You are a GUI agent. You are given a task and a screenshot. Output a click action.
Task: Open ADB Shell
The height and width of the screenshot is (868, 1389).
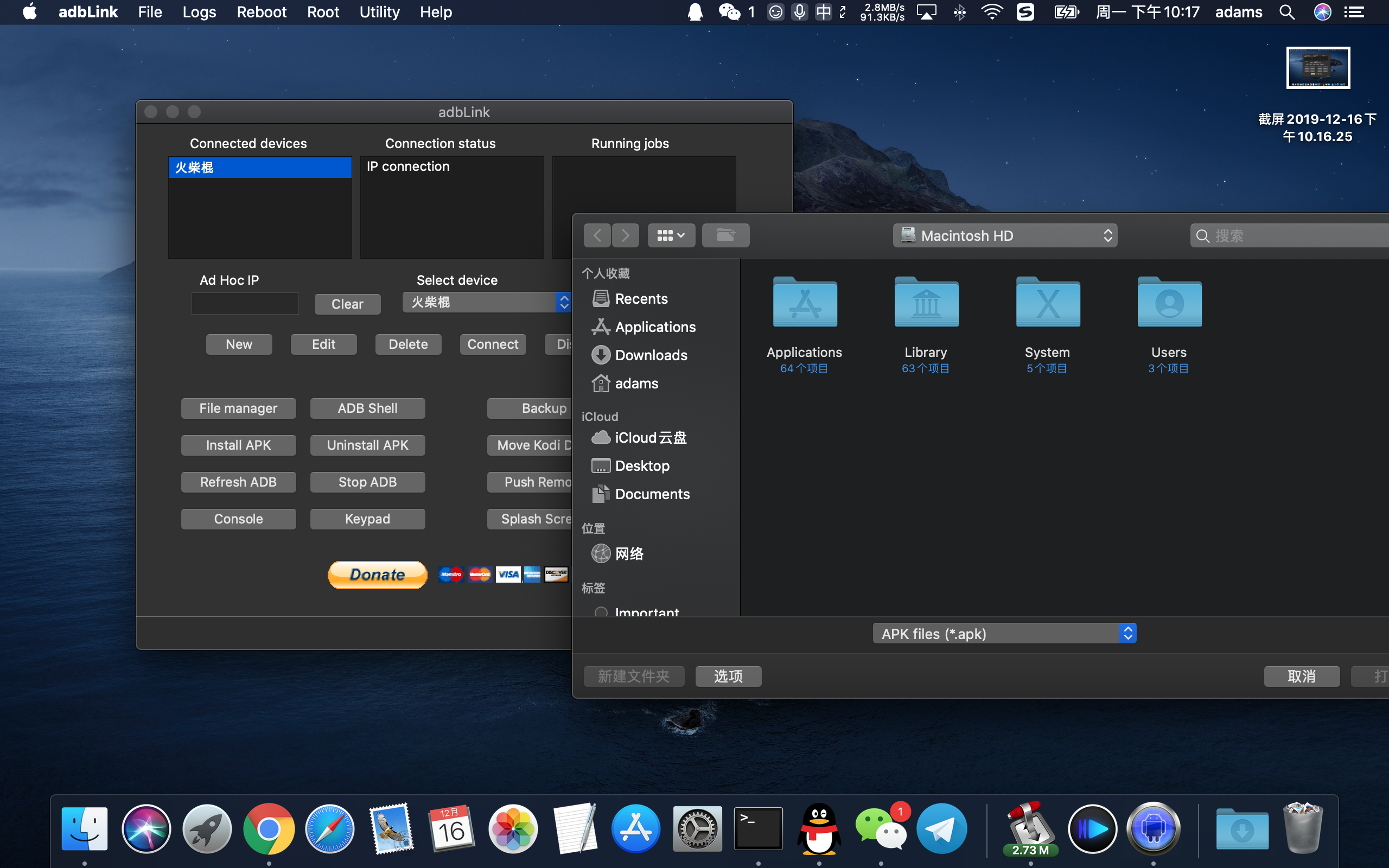367,408
